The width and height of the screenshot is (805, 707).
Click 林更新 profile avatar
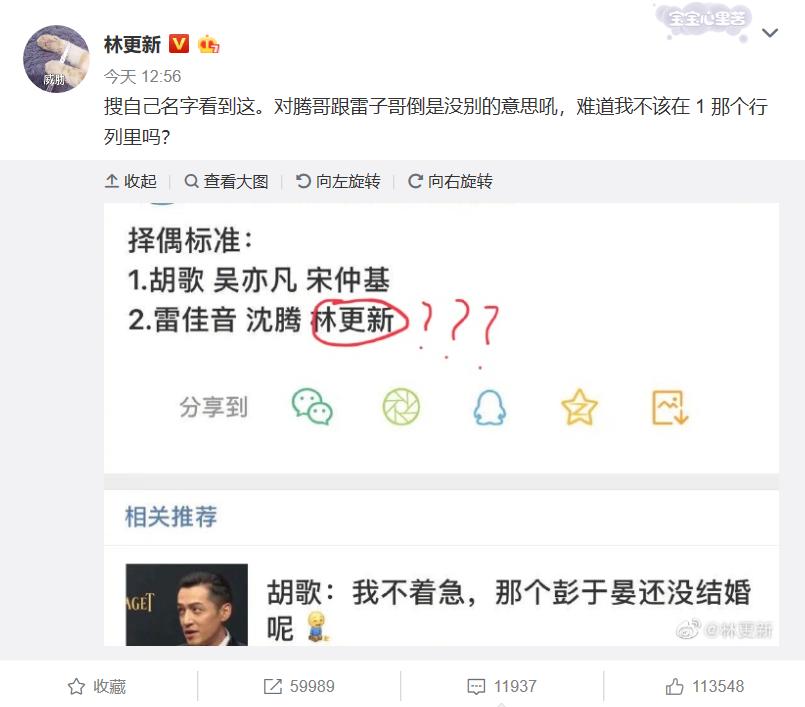tap(56, 59)
